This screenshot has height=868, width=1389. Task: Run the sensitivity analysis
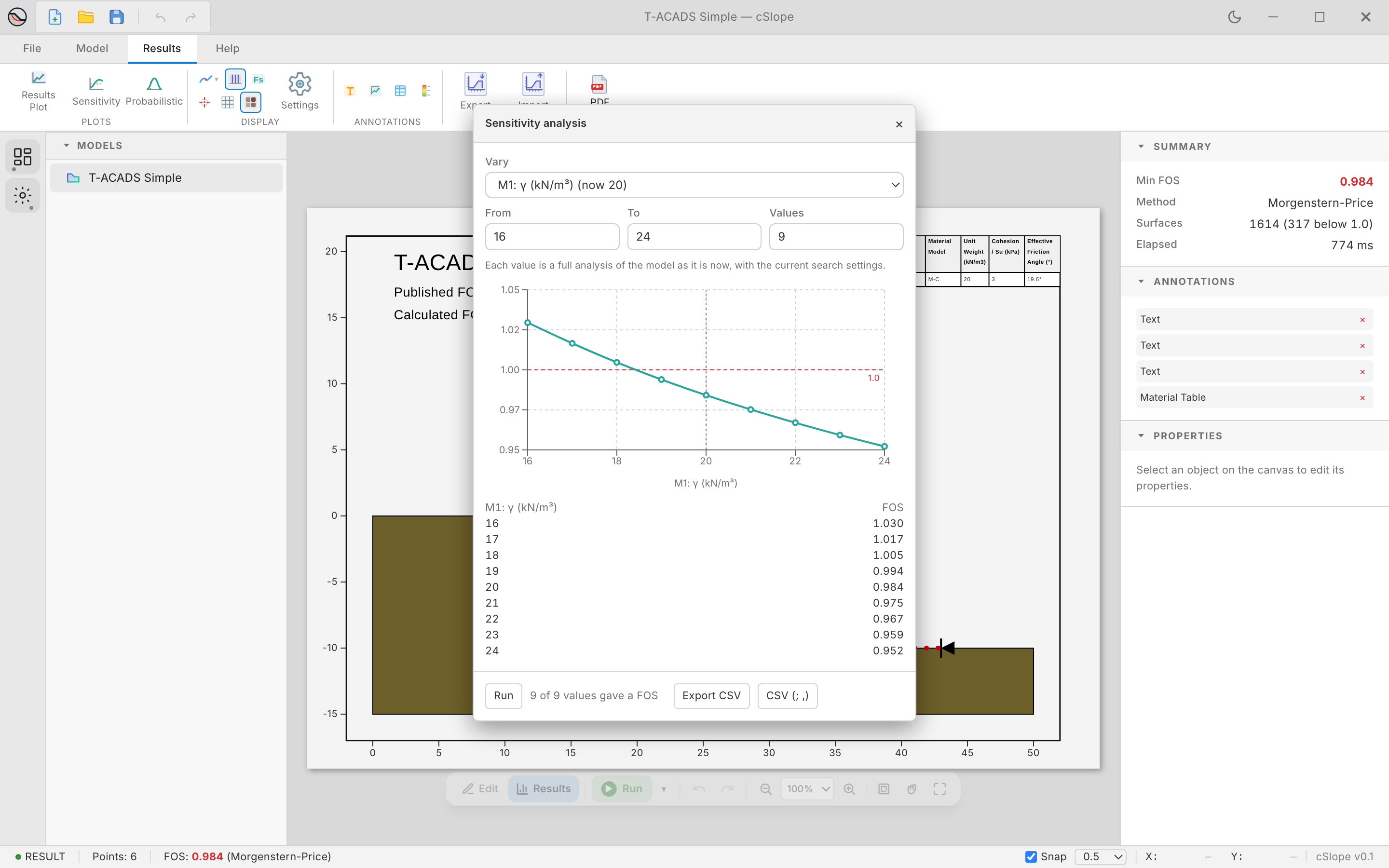coord(504,696)
